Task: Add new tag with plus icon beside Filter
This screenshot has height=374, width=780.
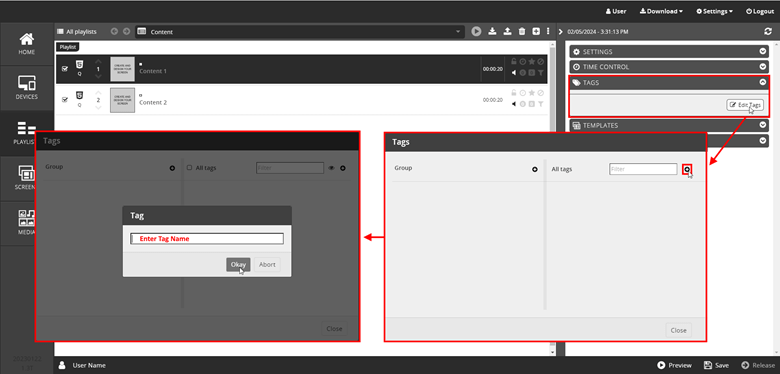Action: pos(687,170)
